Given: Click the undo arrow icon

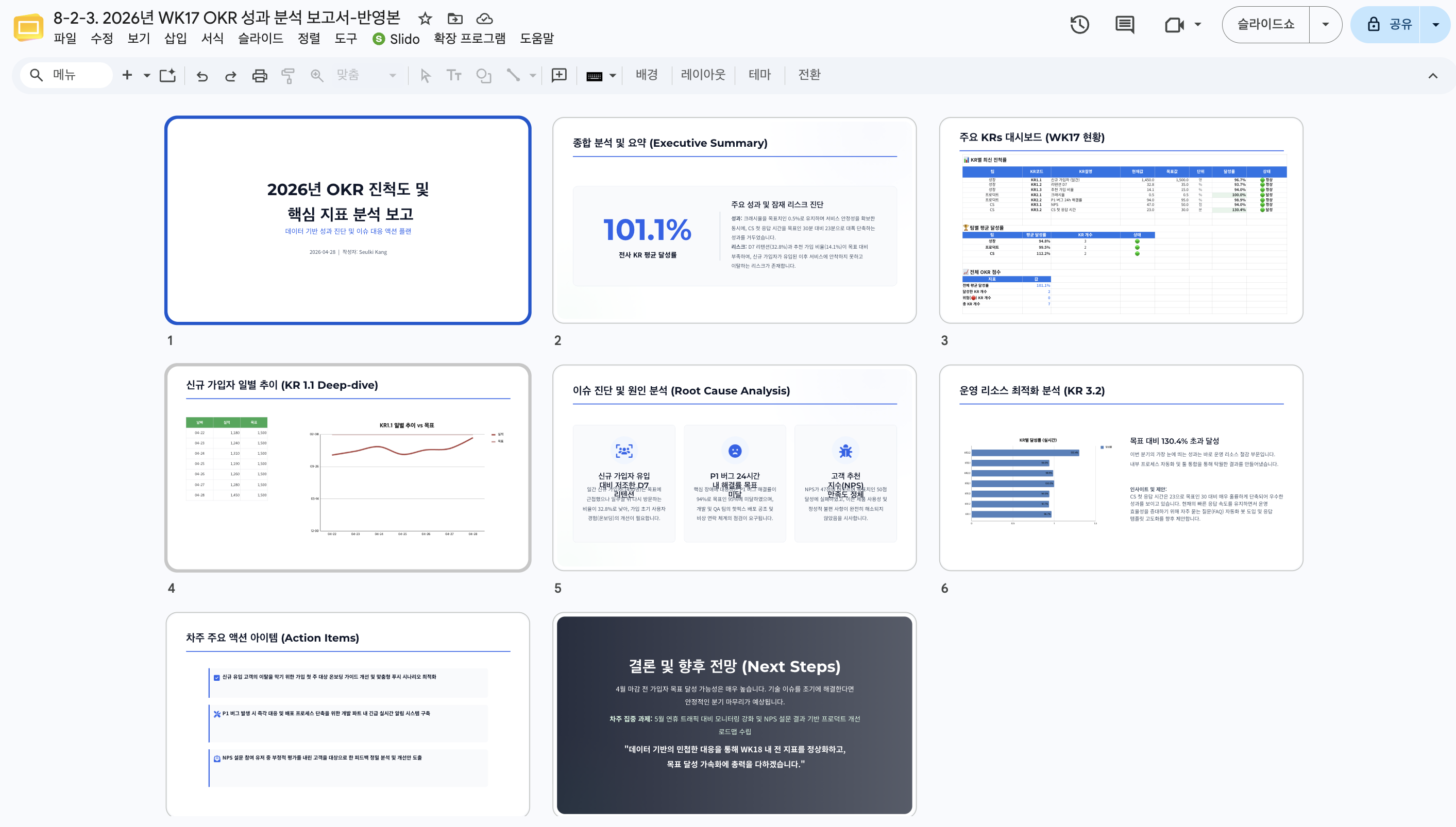Looking at the screenshot, I should pos(202,75).
